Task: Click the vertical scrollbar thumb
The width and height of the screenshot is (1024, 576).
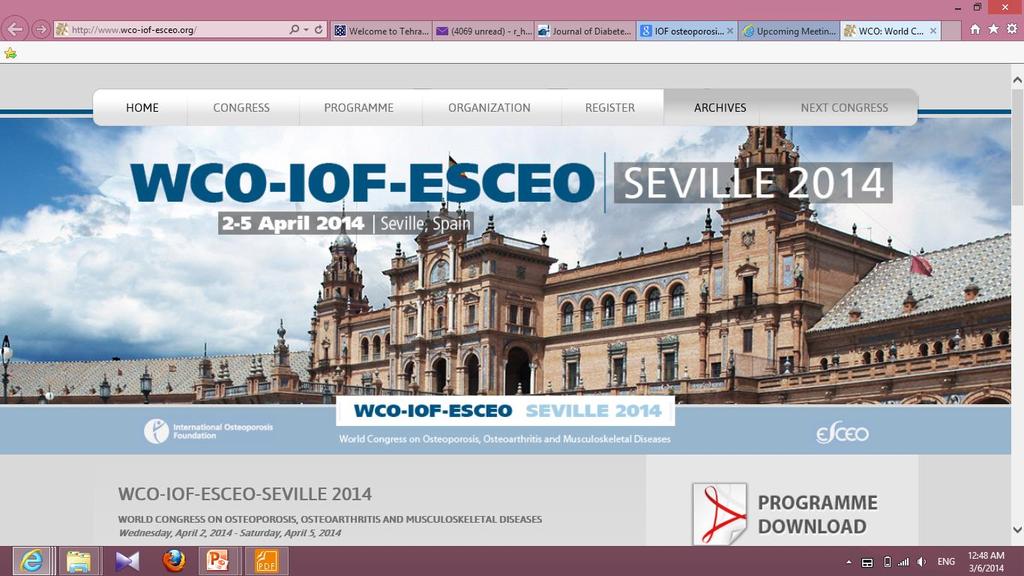Action: click(1017, 148)
